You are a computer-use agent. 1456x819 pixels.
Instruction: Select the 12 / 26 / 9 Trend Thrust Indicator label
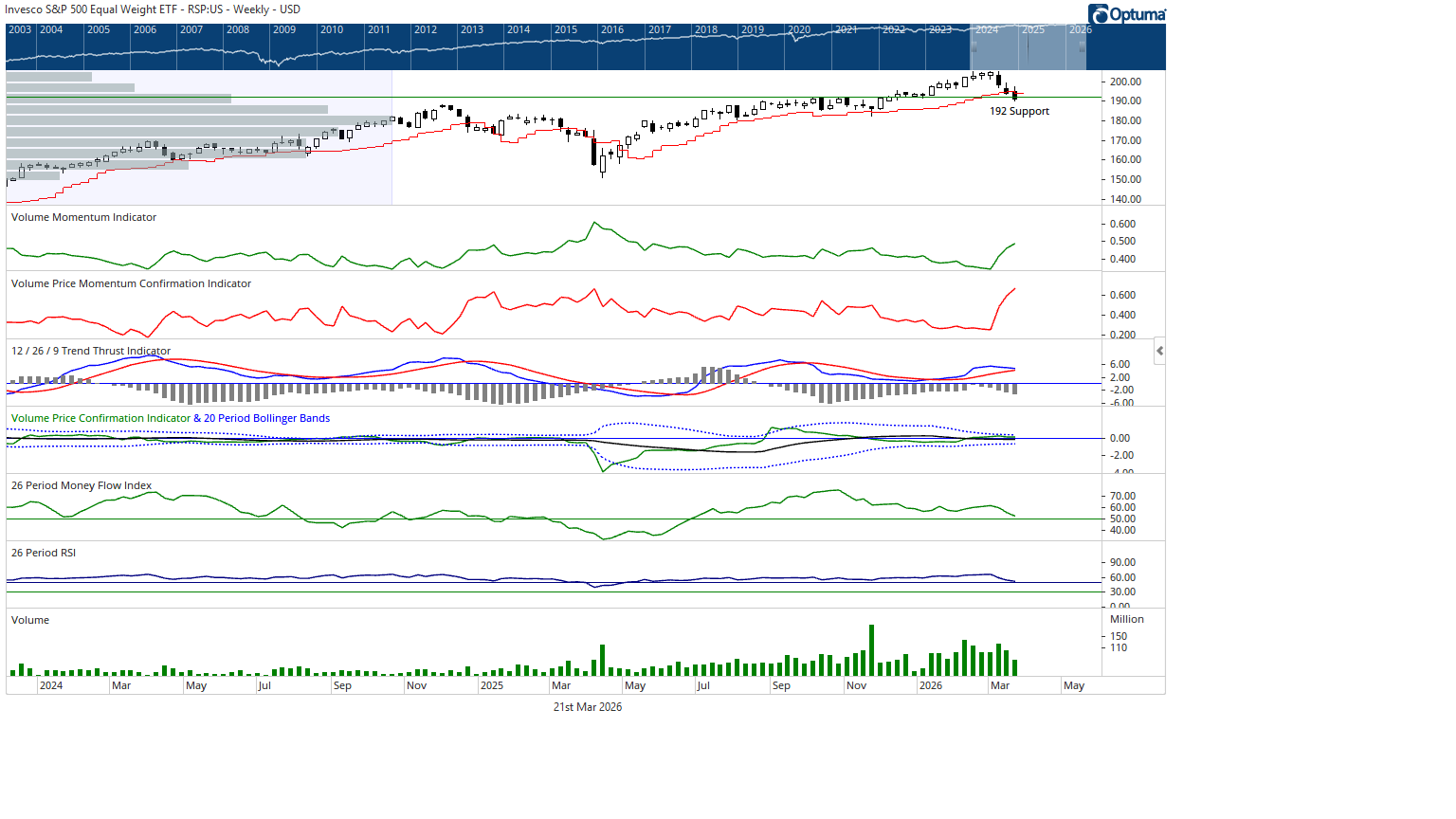tap(91, 352)
